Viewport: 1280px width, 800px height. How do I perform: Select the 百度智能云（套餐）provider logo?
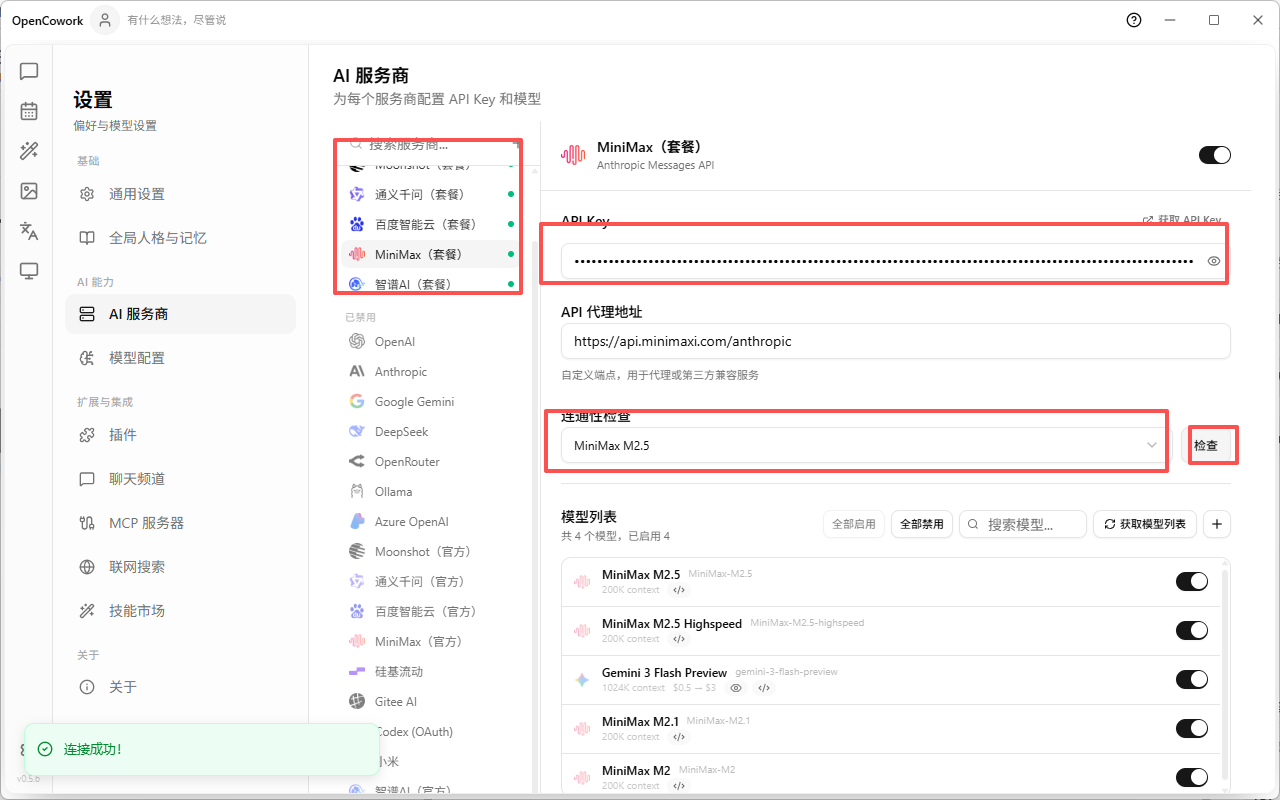coord(357,224)
